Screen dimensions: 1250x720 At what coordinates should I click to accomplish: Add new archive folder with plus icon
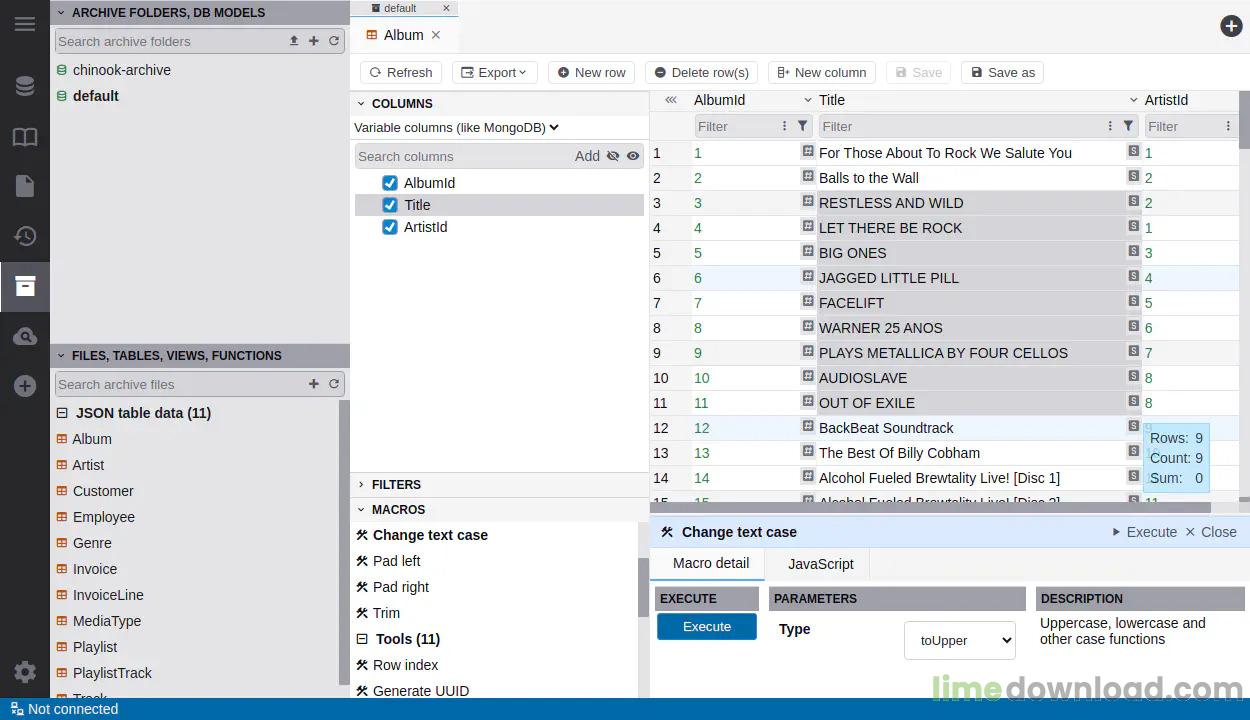click(314, 41)
